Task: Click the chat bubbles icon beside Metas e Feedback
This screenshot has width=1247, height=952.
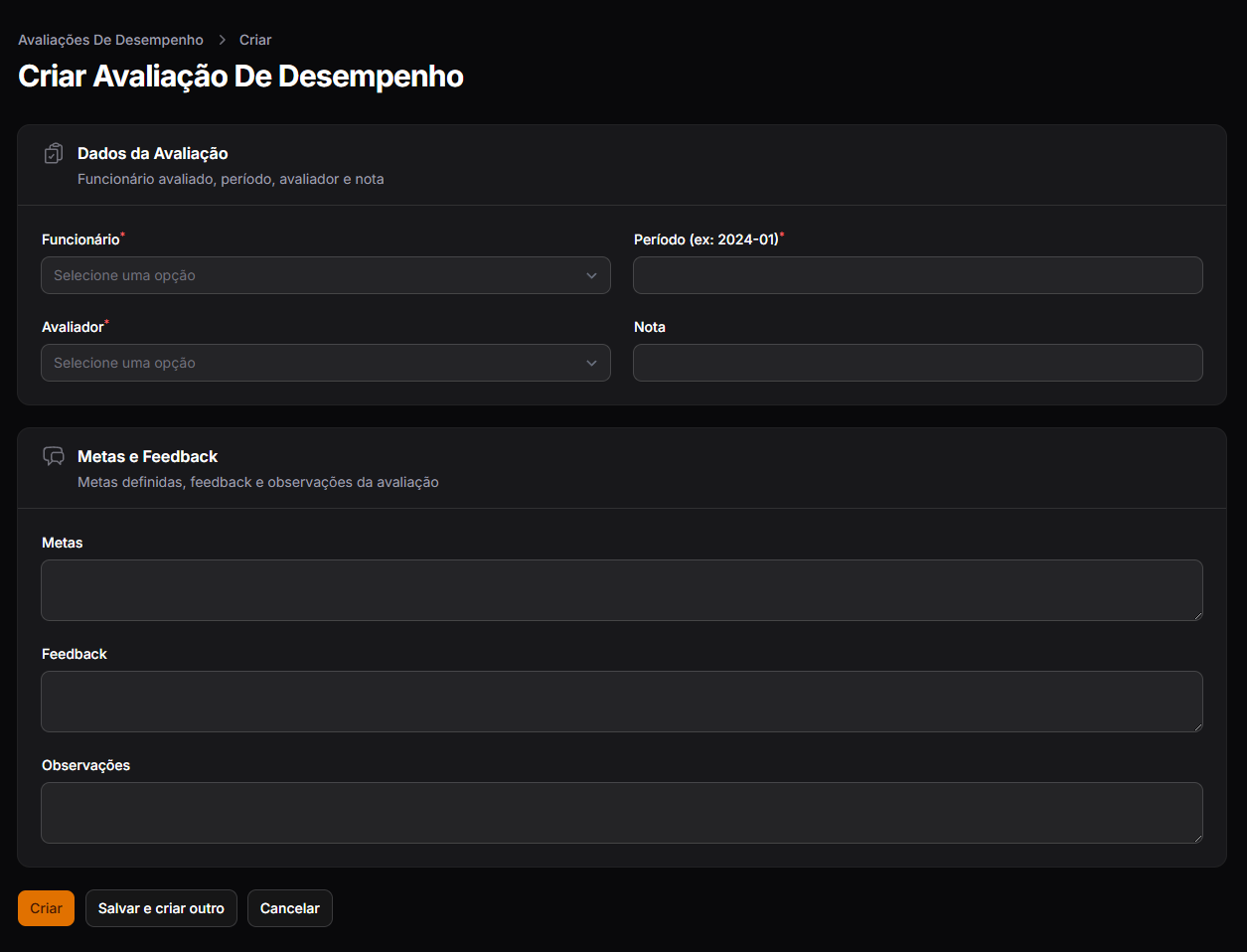Action: (54, 457)
